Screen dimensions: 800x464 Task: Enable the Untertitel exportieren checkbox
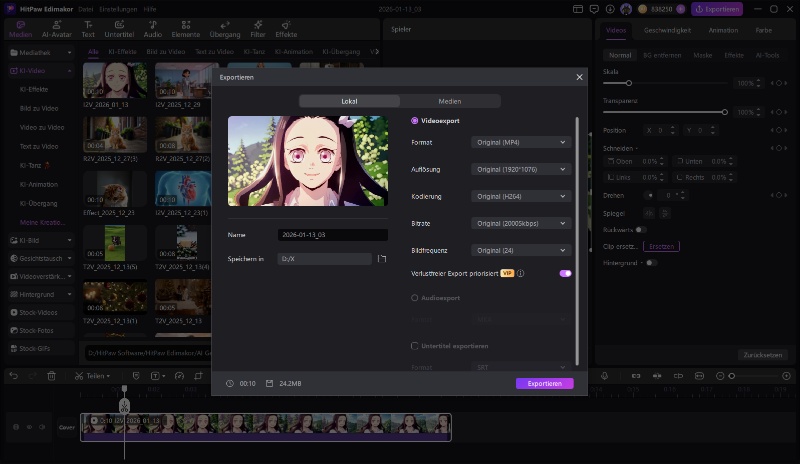(415, 346)
